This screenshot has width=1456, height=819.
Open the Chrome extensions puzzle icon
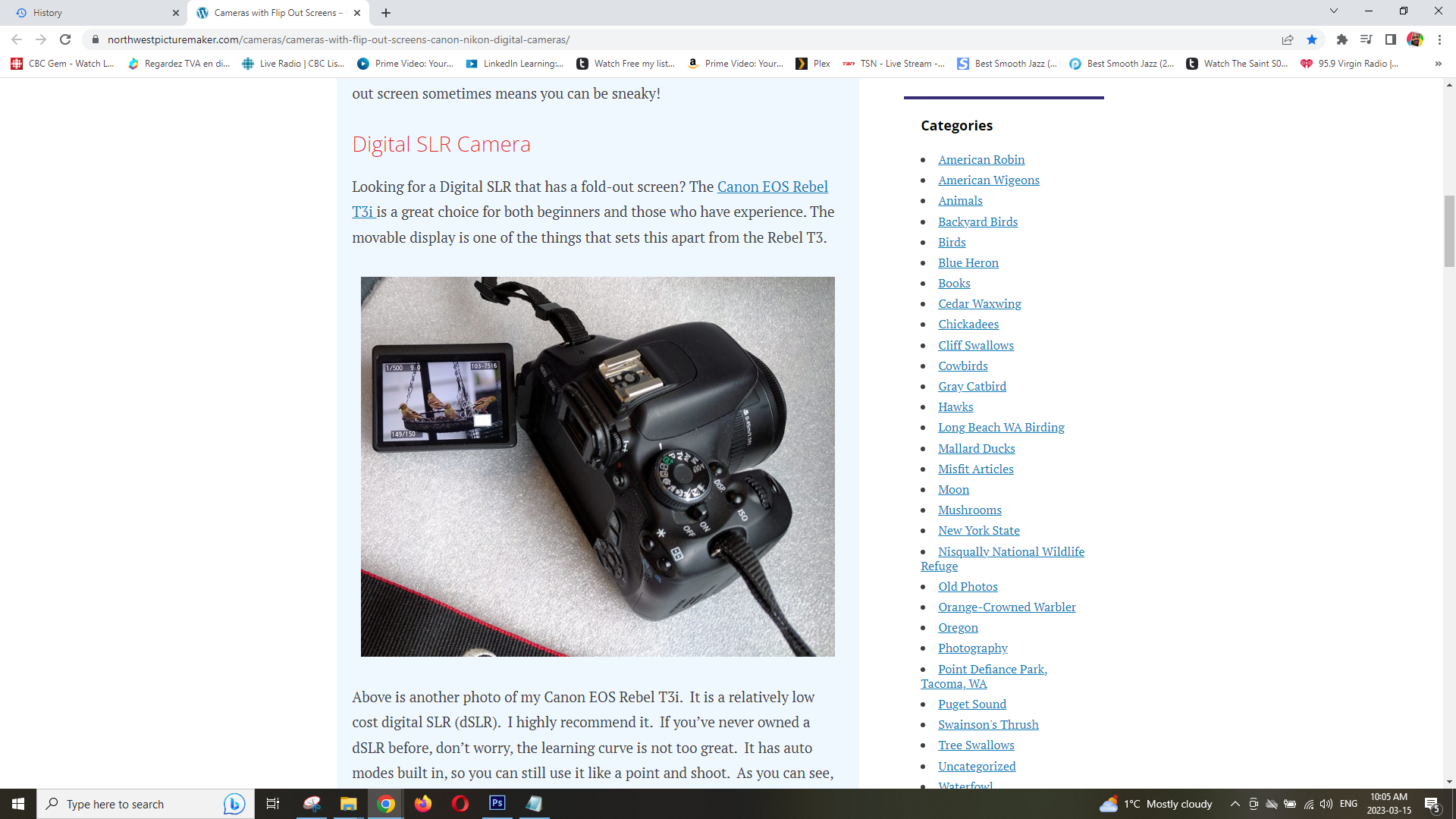pyautogui.click(x=1341, y=39)
